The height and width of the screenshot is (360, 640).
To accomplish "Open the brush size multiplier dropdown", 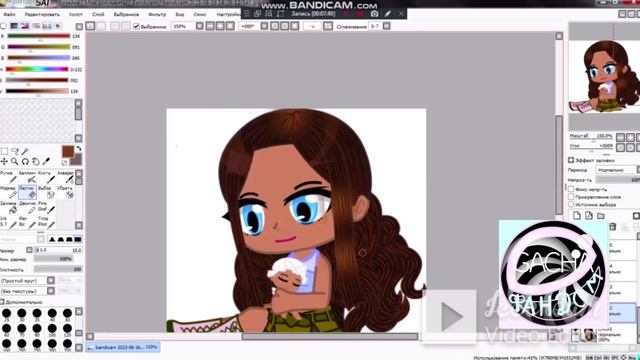I will coord(29,250).
